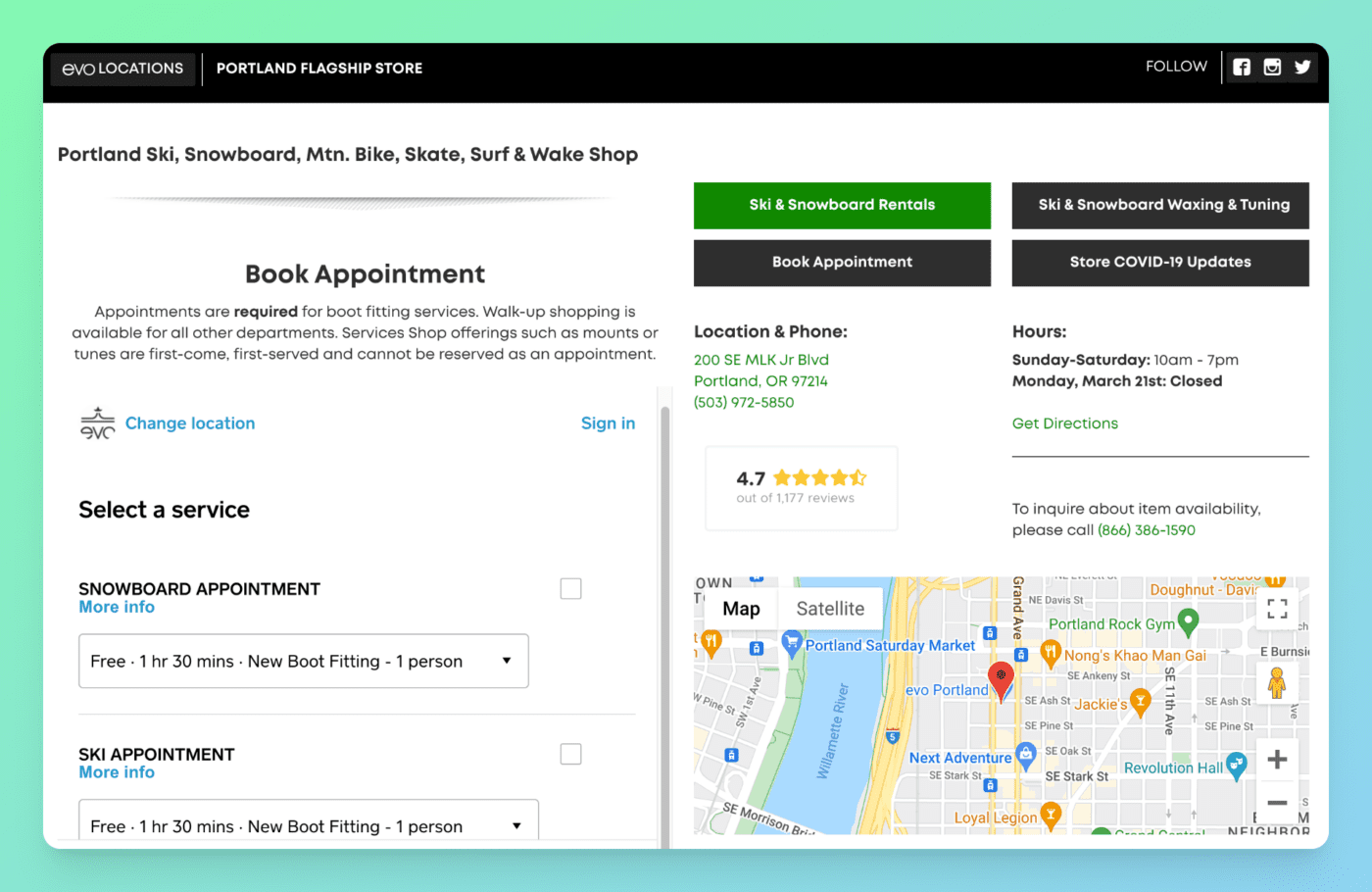Check the Snowboard Appointment checkbox

(570, 588)
